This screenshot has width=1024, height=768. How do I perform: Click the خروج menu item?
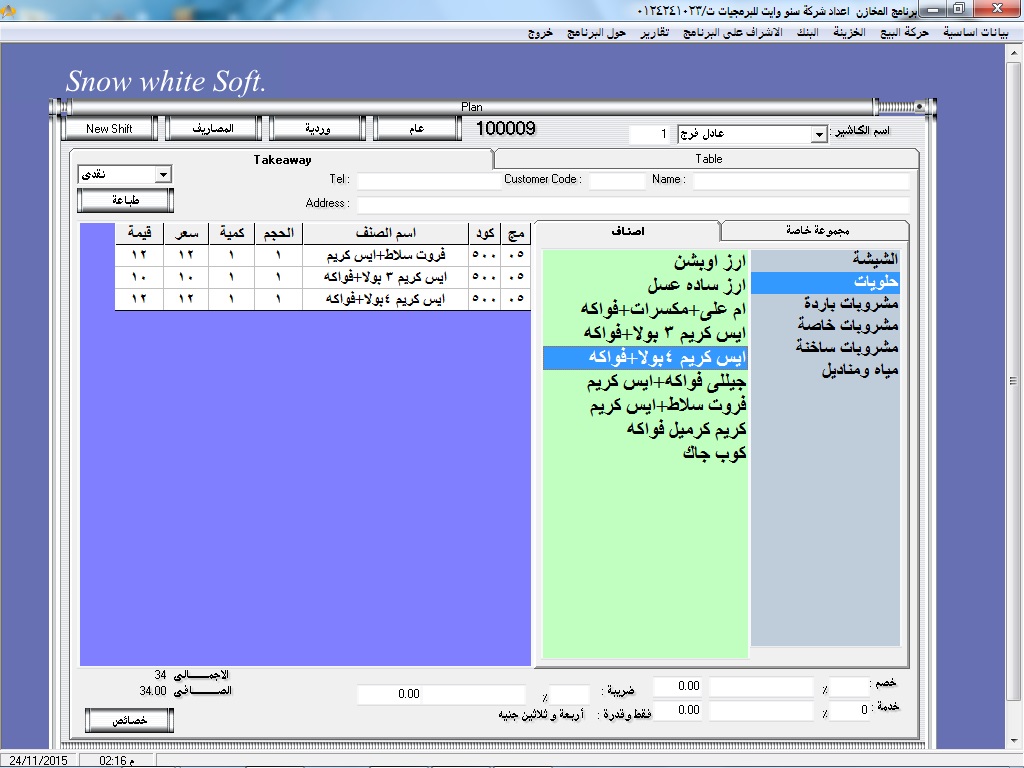coord(545,32)
